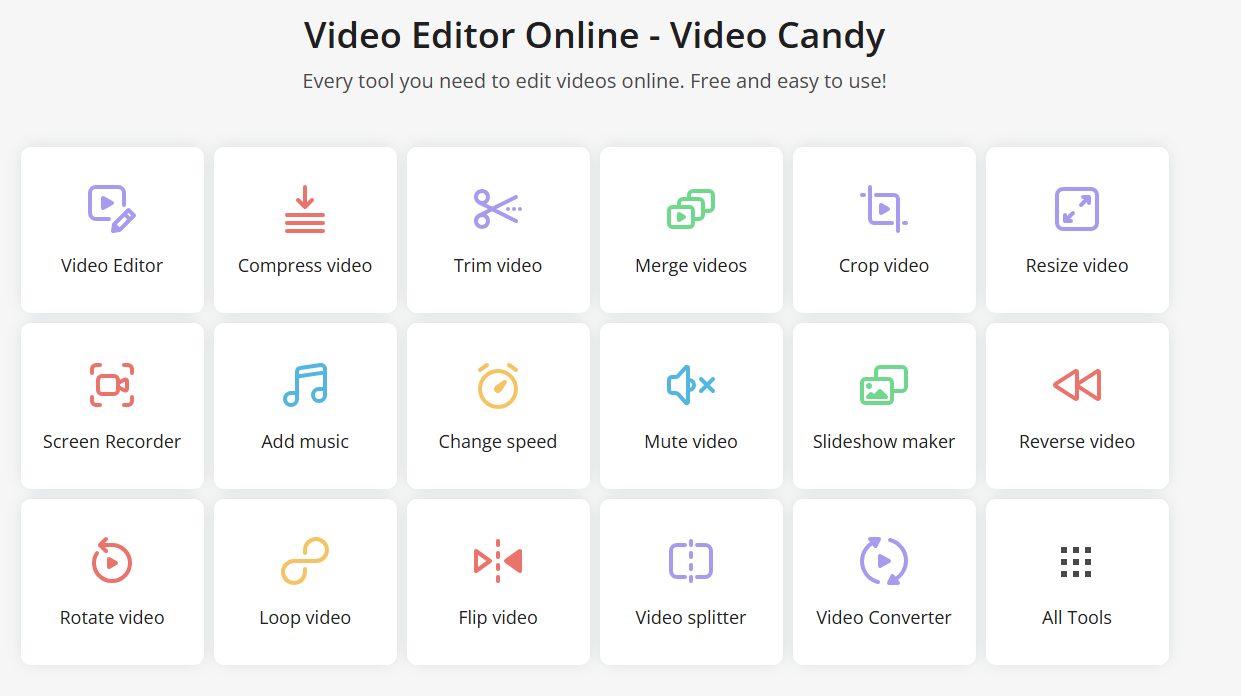Viewport: 1241px width, 696px height.
Task: Click the All Tools grid icon
Action: click(x=1077, y=562)
